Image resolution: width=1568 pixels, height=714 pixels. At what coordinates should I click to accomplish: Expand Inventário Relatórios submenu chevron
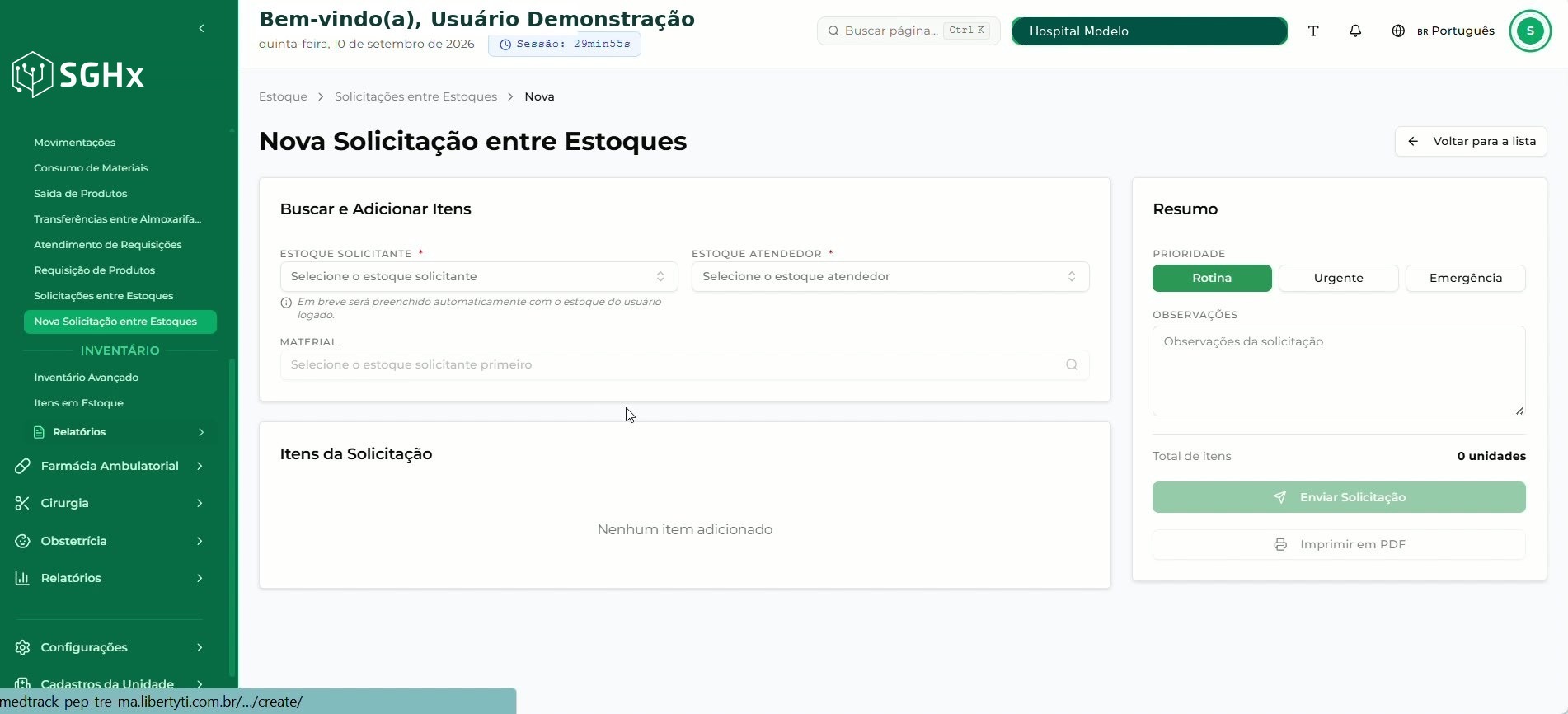click(x=201, y=432)
